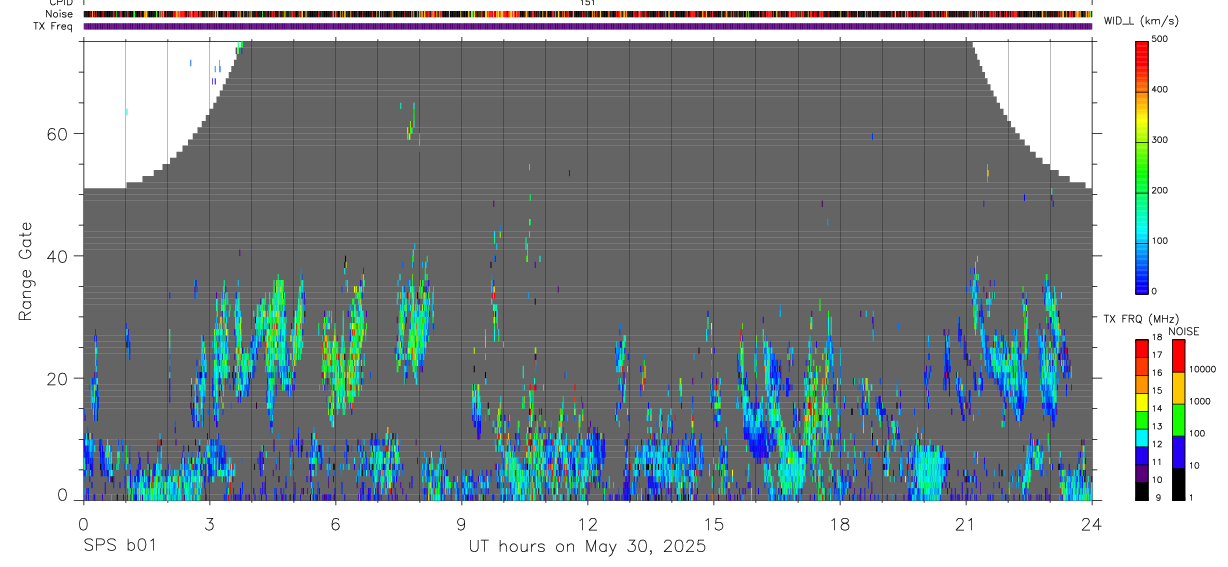Screen dimensions: 1228x567
Task: Click the '200' label on width color bar
Action: point(1160,190)
